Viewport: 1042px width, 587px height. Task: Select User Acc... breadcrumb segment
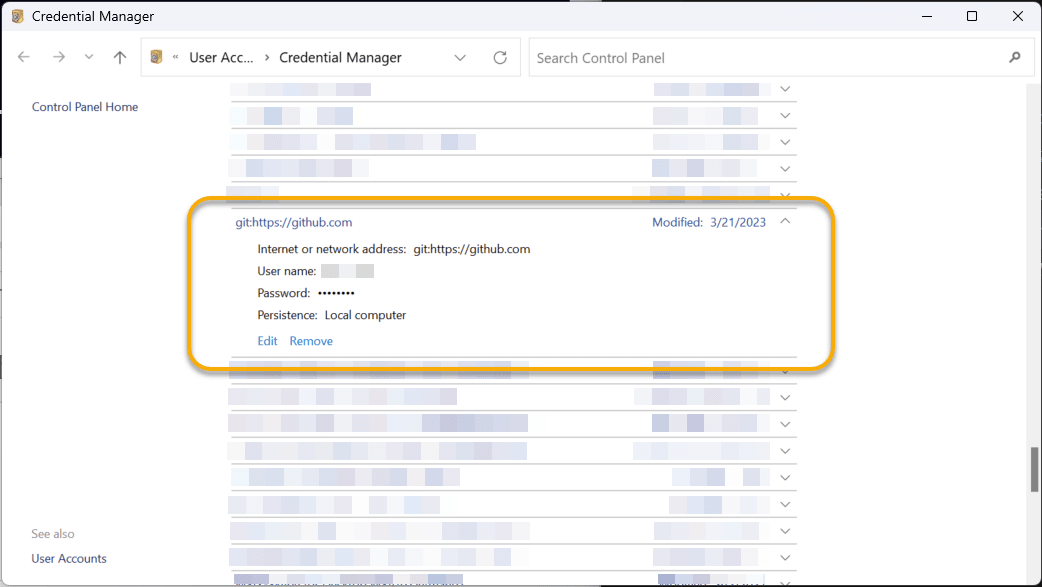pos(221,58)
